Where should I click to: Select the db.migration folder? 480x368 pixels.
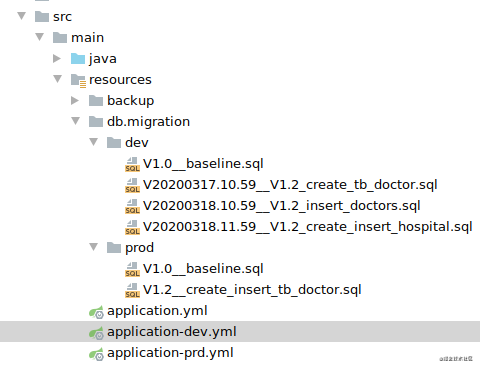[x=148, y=122]
